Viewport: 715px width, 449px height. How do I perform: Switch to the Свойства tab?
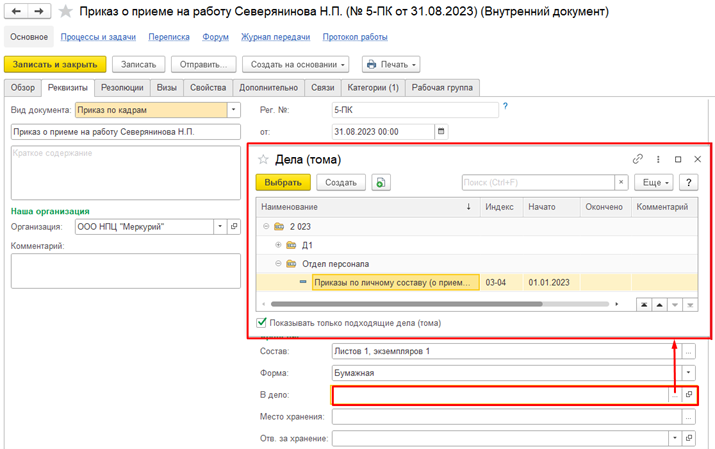click(x=208, y=88)
